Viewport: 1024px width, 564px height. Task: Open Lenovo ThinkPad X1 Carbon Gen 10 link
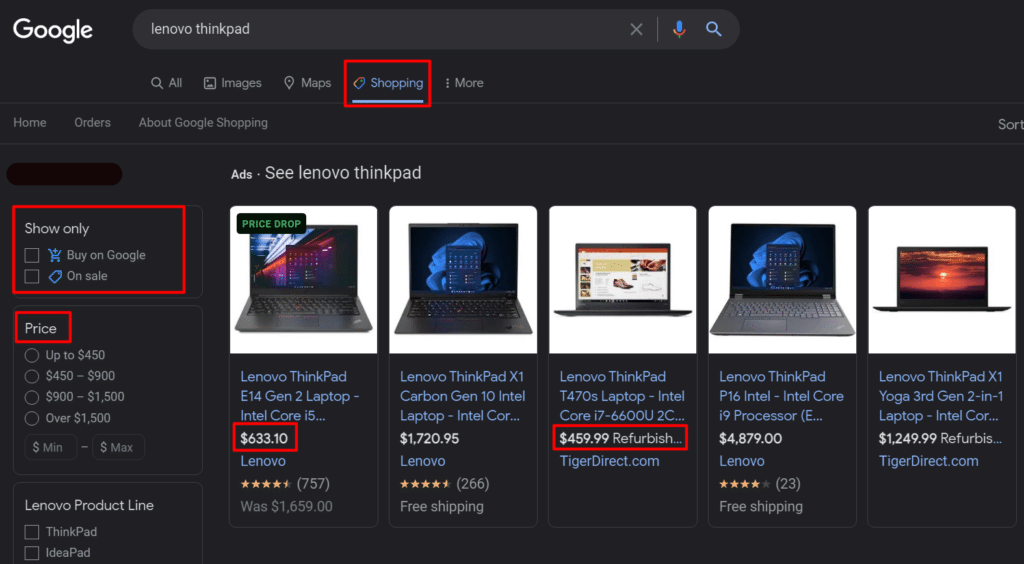[x=462, y=396]
